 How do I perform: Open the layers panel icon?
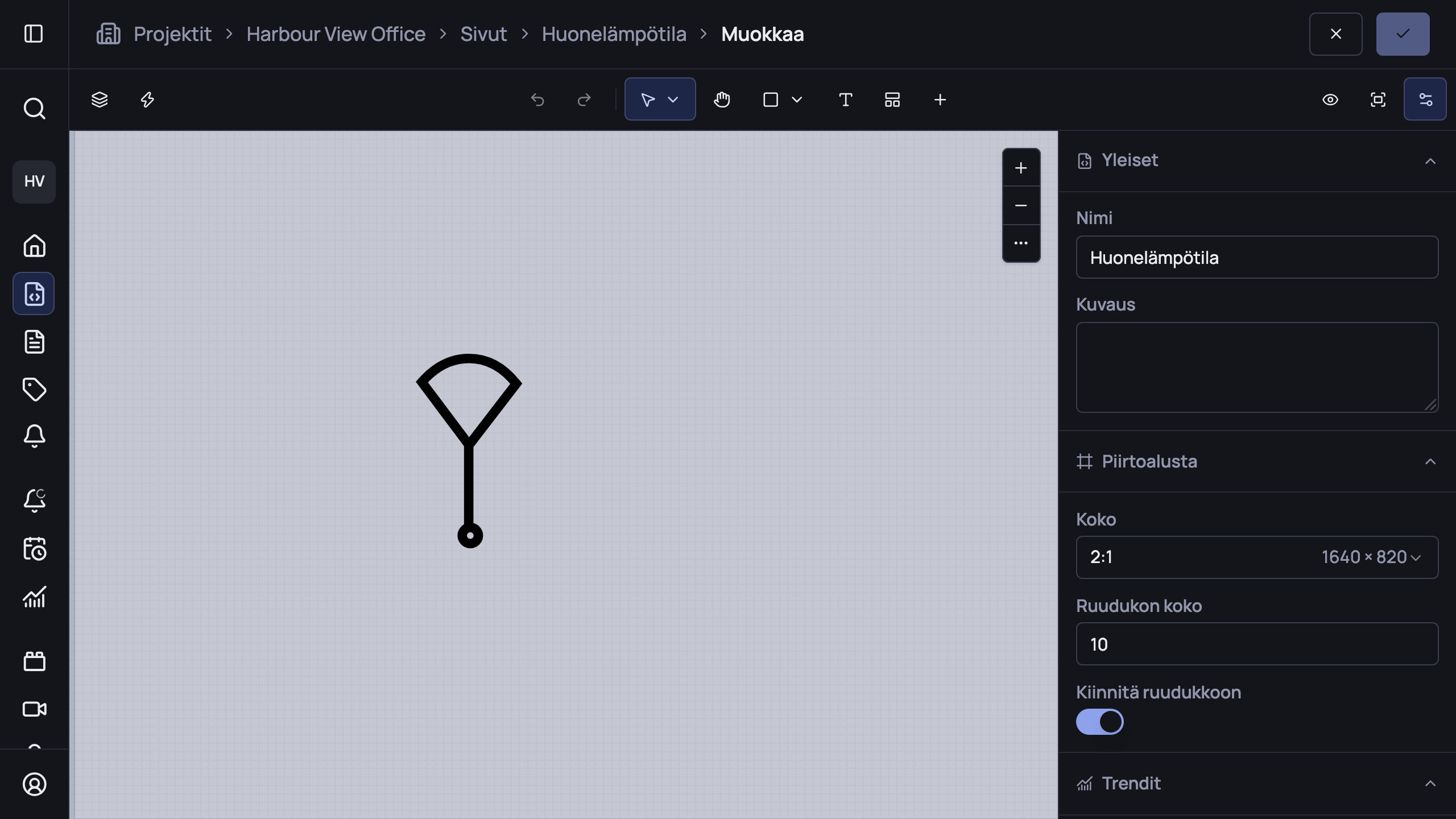point(100,100)
